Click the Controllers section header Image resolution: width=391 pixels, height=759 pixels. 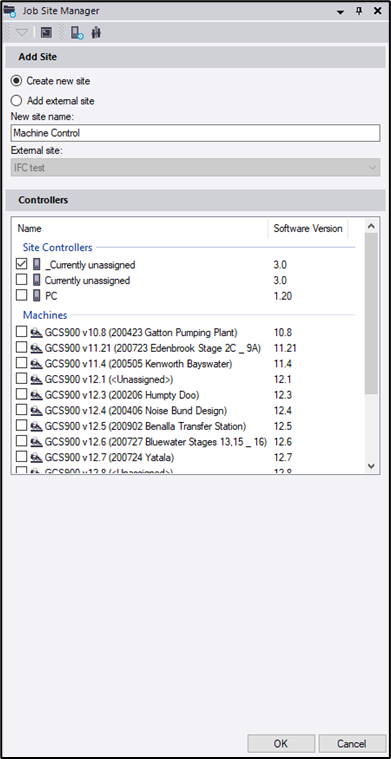pos(196,200)
